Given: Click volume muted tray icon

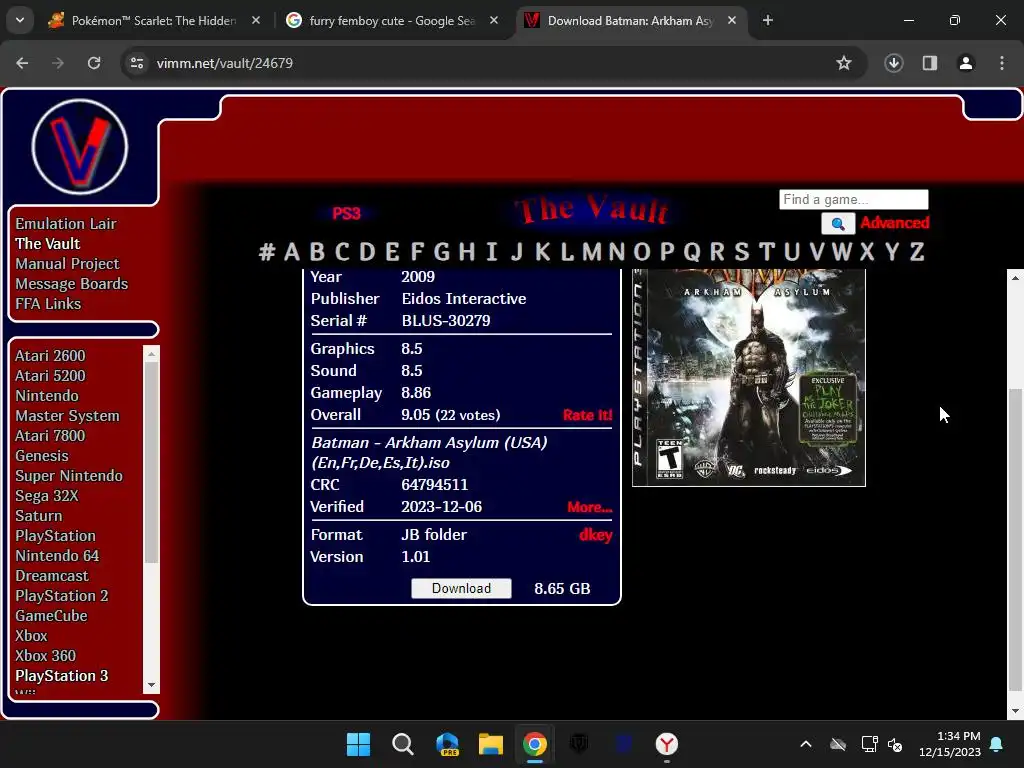Looking at the screenshot, I should (x=895, y=744).
